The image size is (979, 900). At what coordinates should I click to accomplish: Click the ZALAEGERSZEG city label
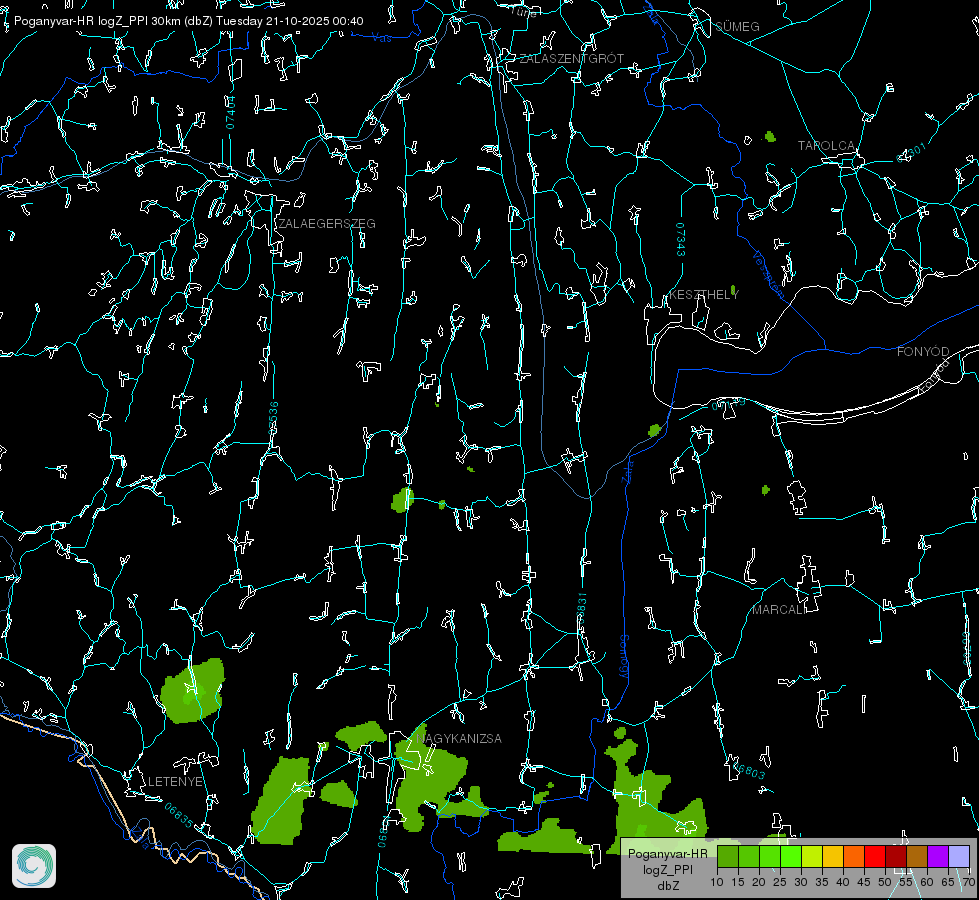(327, 223)
